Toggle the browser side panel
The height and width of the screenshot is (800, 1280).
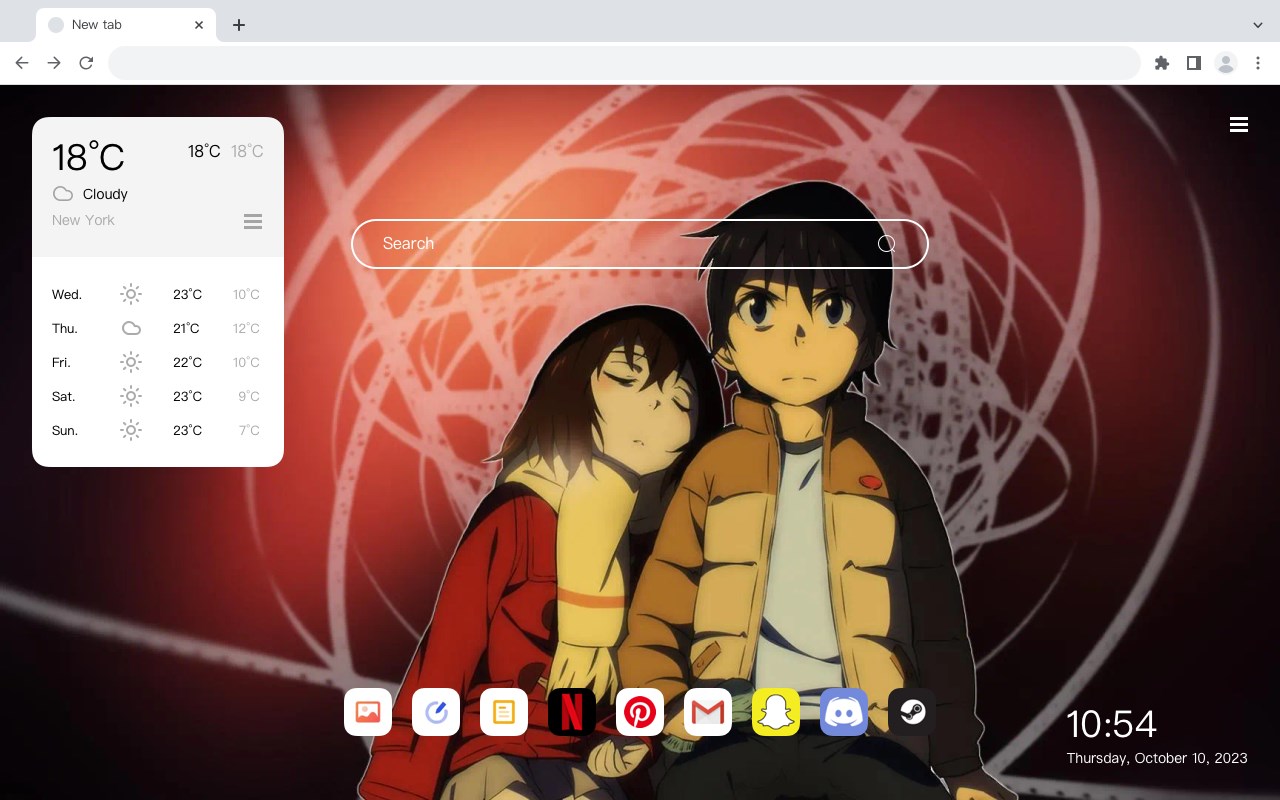point(1193,63)
